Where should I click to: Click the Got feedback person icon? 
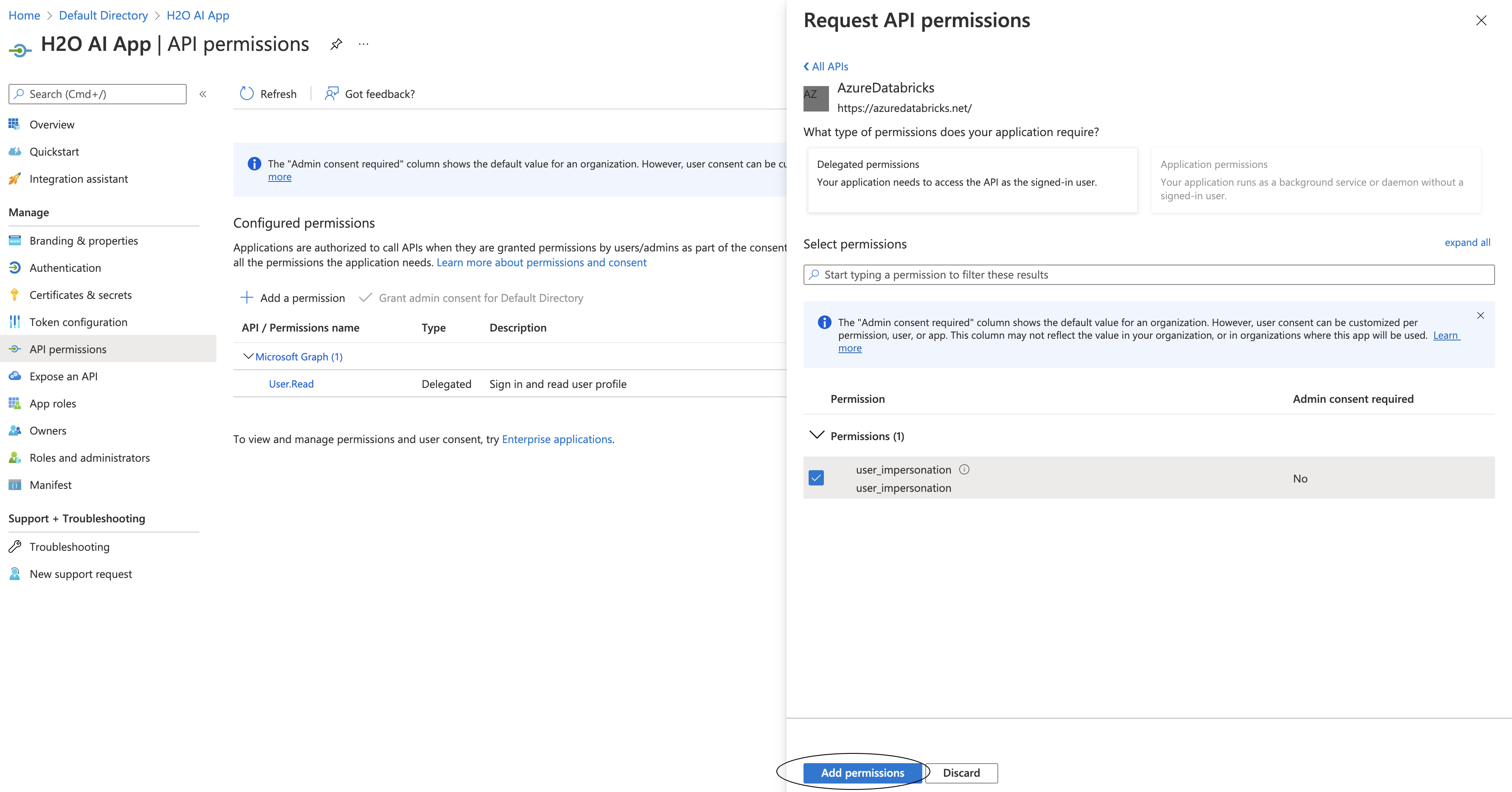332,94
